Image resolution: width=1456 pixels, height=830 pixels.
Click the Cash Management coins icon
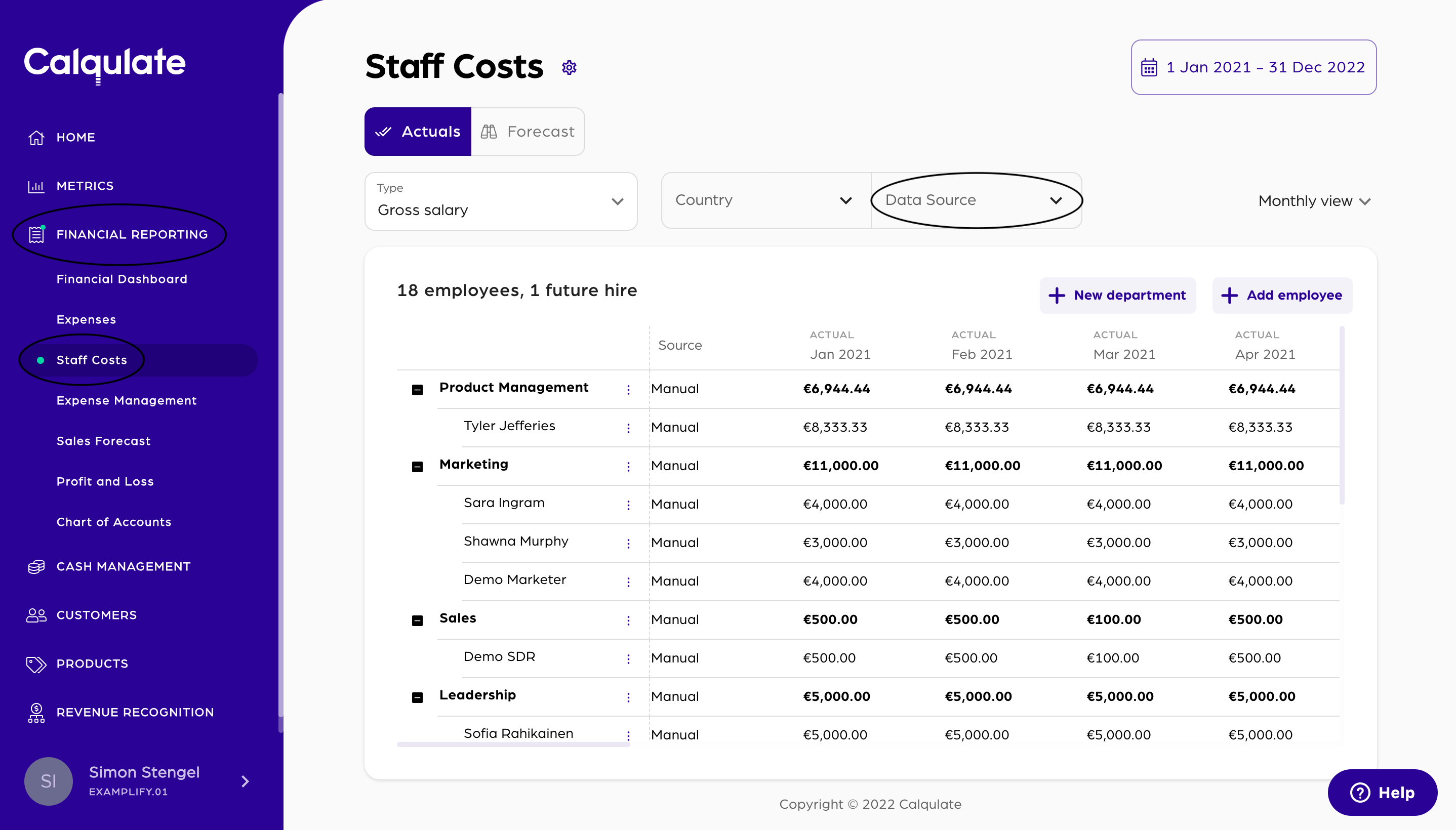(36, 567)
